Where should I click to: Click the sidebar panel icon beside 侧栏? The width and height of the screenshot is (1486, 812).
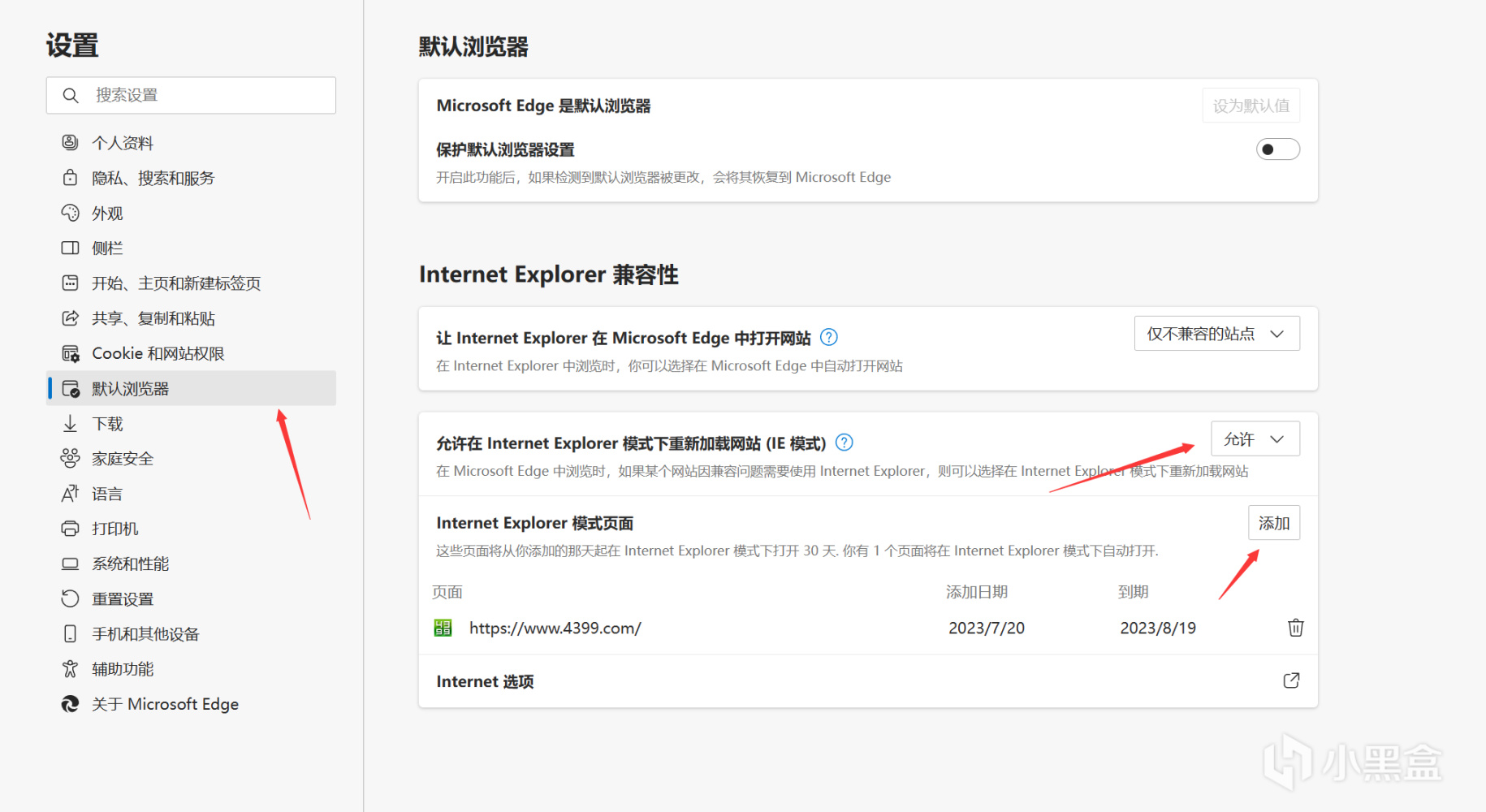click(71, 248)
